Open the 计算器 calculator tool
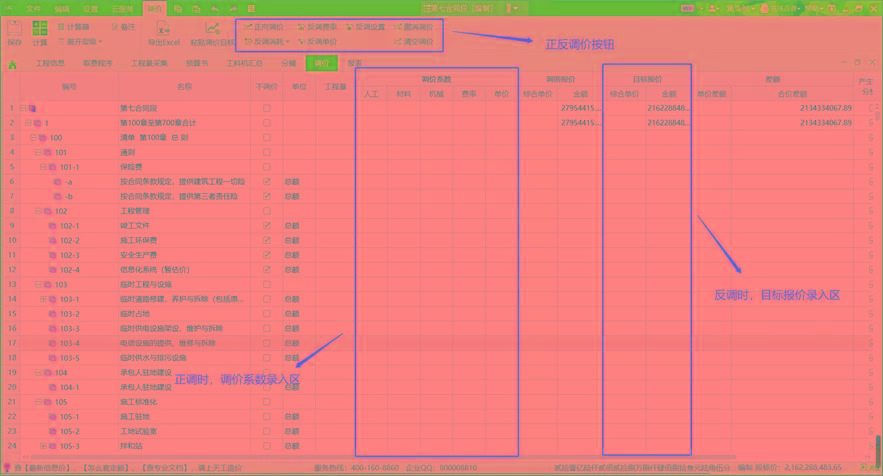 (73, 26)
